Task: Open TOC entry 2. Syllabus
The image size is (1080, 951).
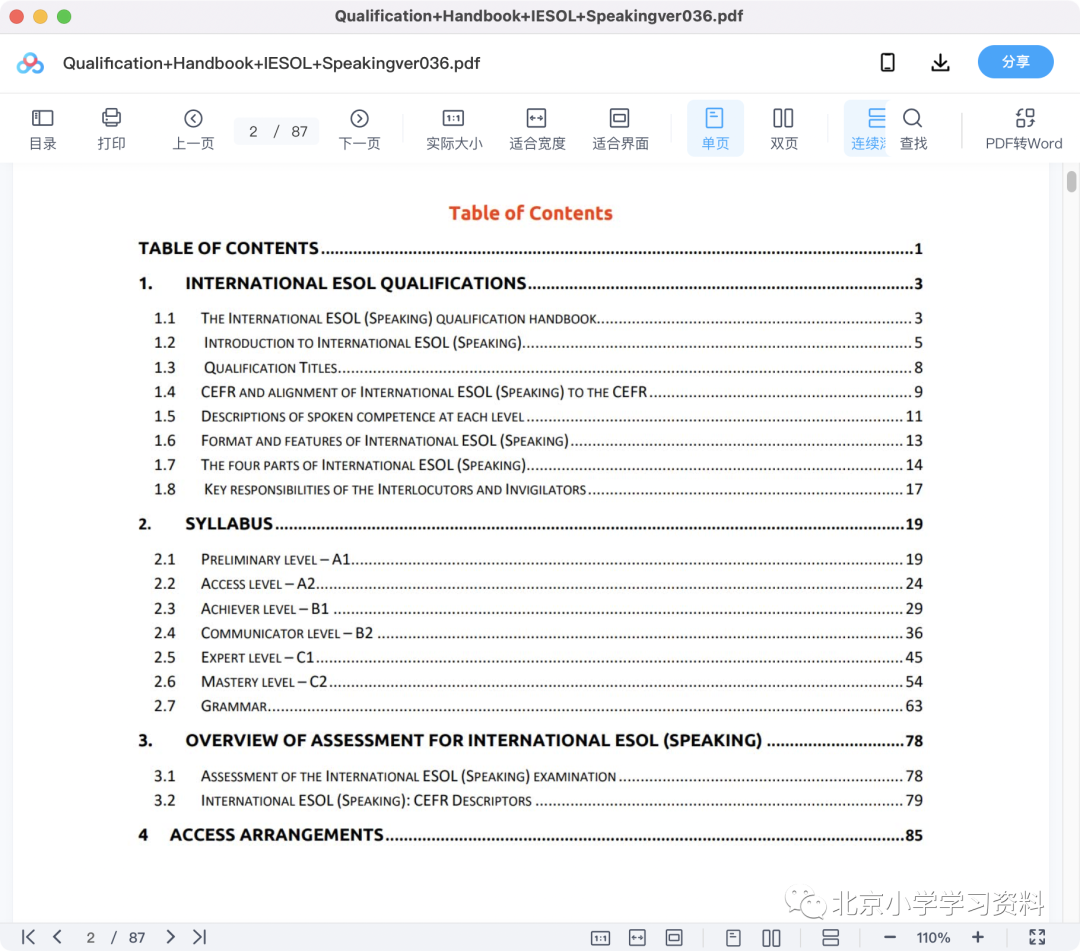Action: [x=530, y=524]
